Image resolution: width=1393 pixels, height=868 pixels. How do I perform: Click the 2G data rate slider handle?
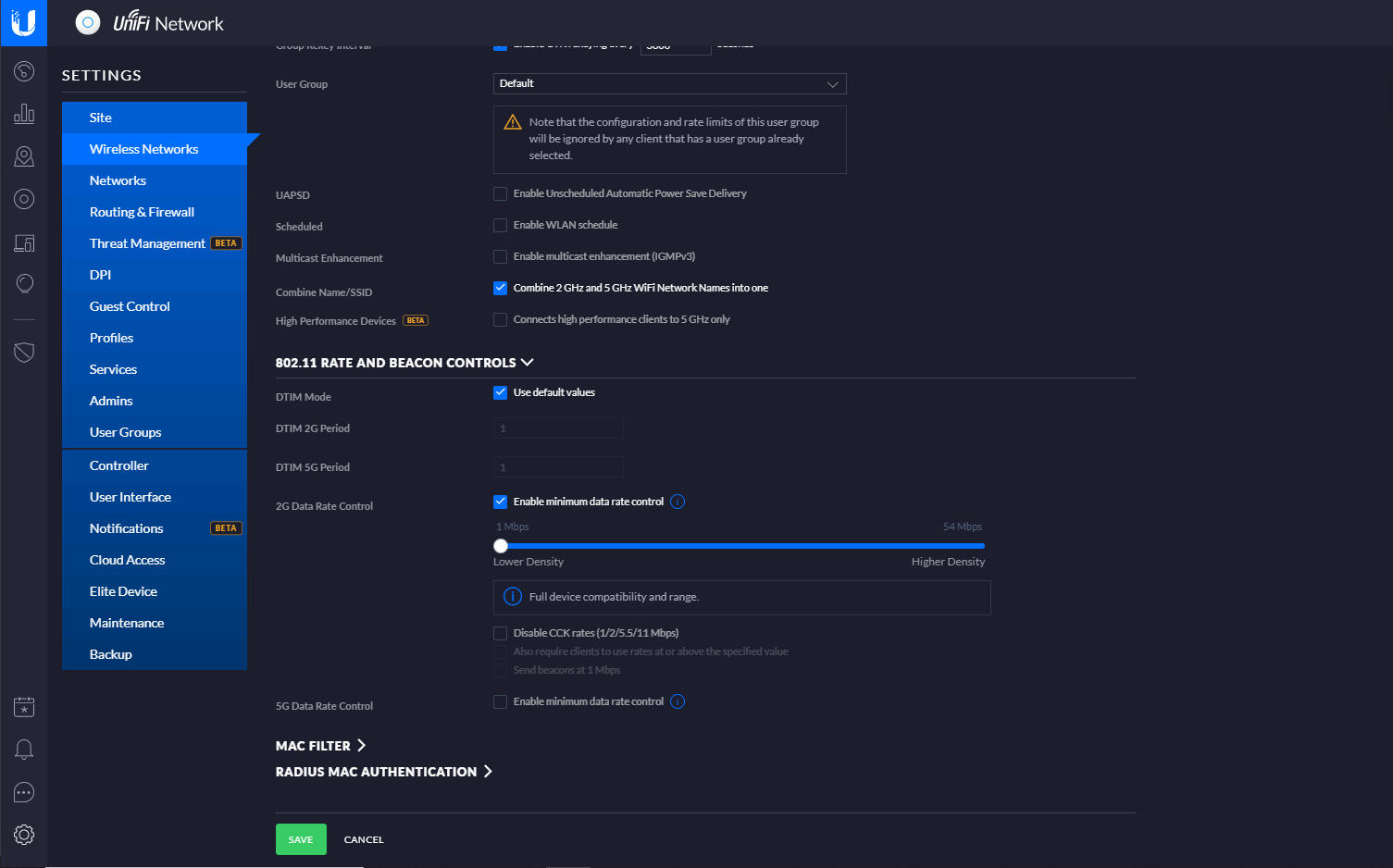pyautogui.click(x=501, y=546)
